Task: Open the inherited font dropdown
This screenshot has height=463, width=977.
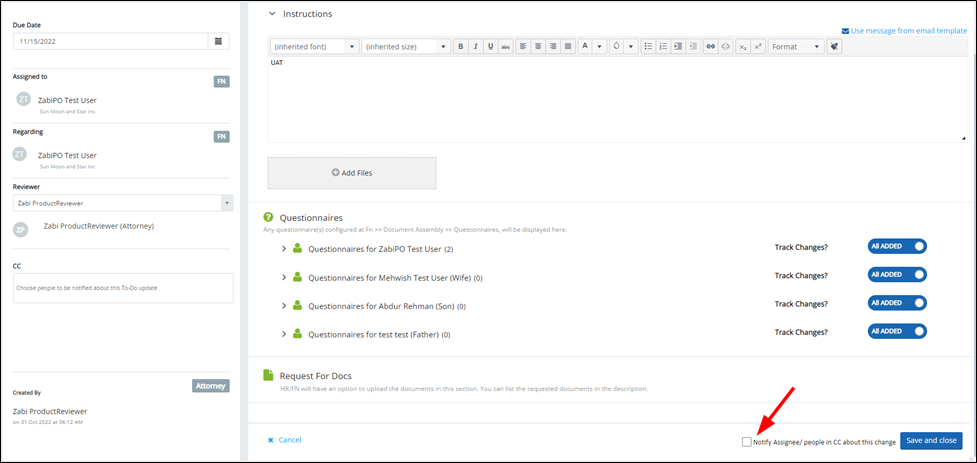Action: pos(315,47)
